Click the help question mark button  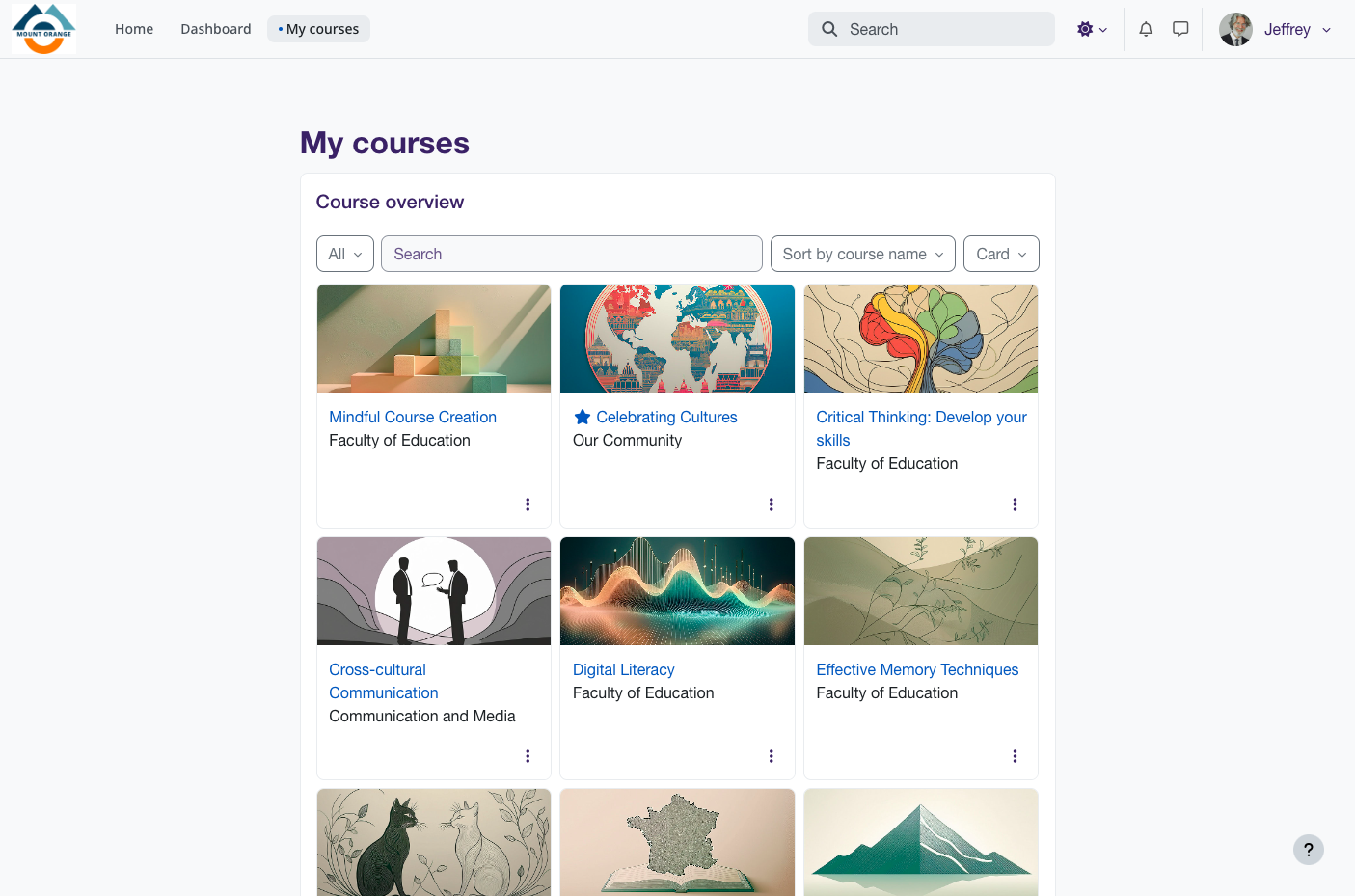click(x=1309, y=850)
